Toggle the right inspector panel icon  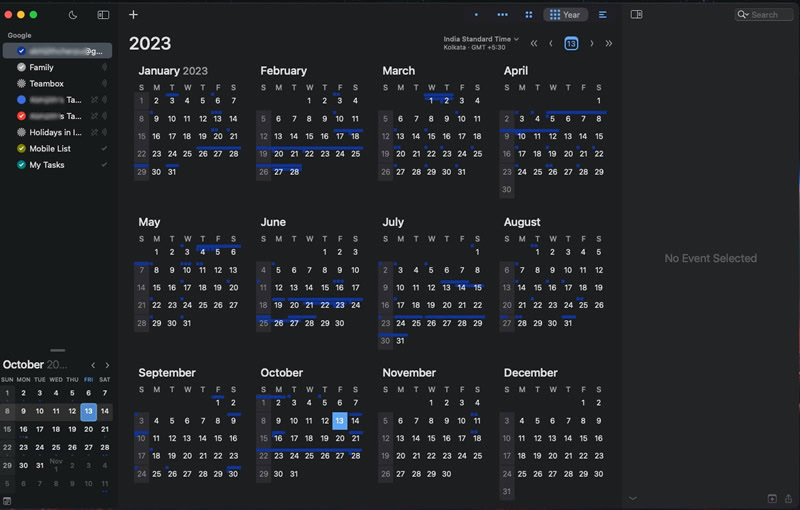pos(636,14)
